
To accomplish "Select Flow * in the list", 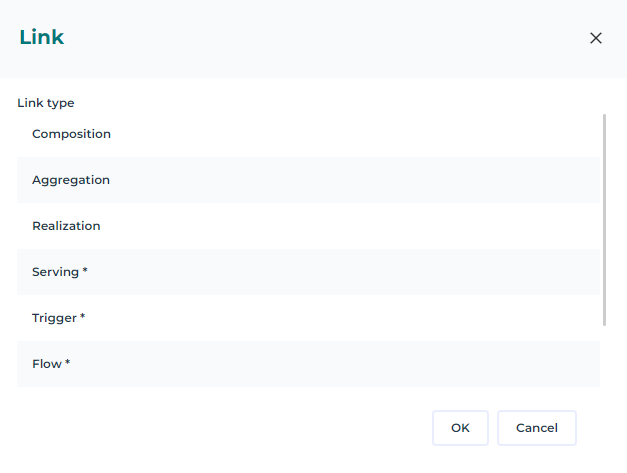I will coord(50,364).
